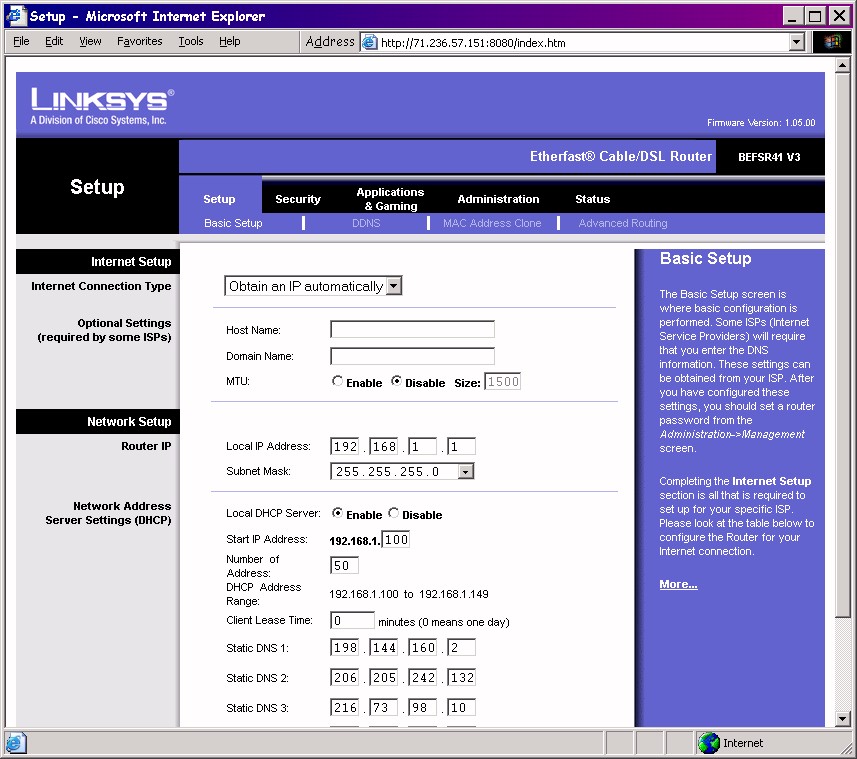Click the Windows flag logo in menu bar

coord(832,42)
